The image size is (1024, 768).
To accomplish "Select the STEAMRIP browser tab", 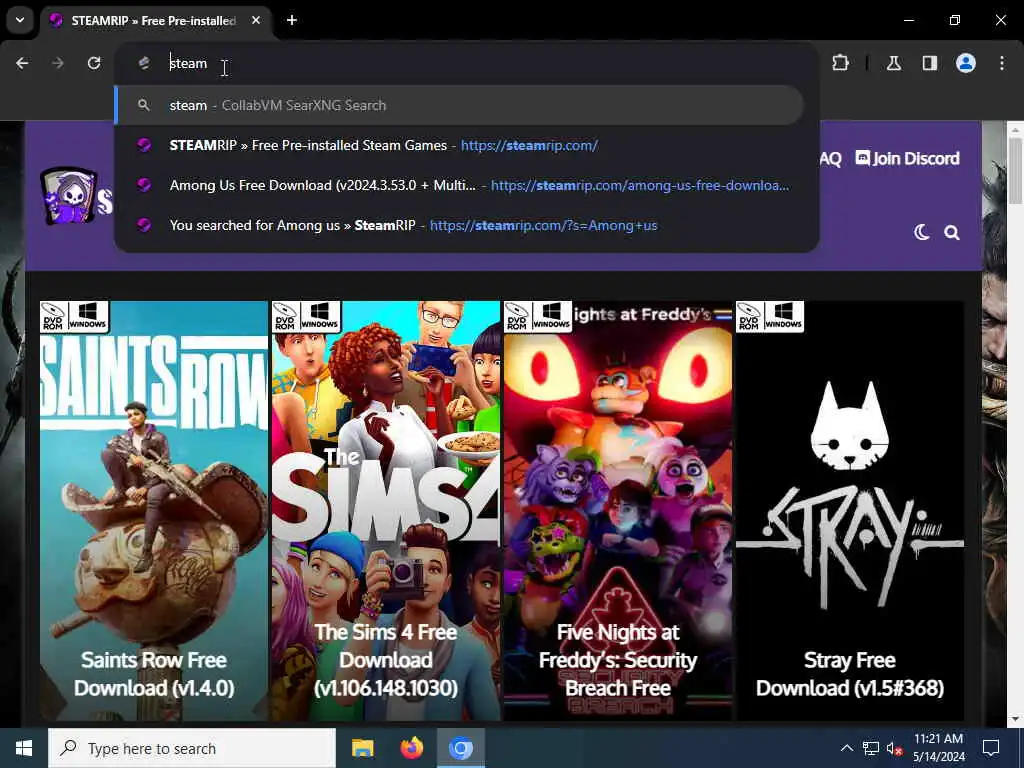I will point(157,20).
